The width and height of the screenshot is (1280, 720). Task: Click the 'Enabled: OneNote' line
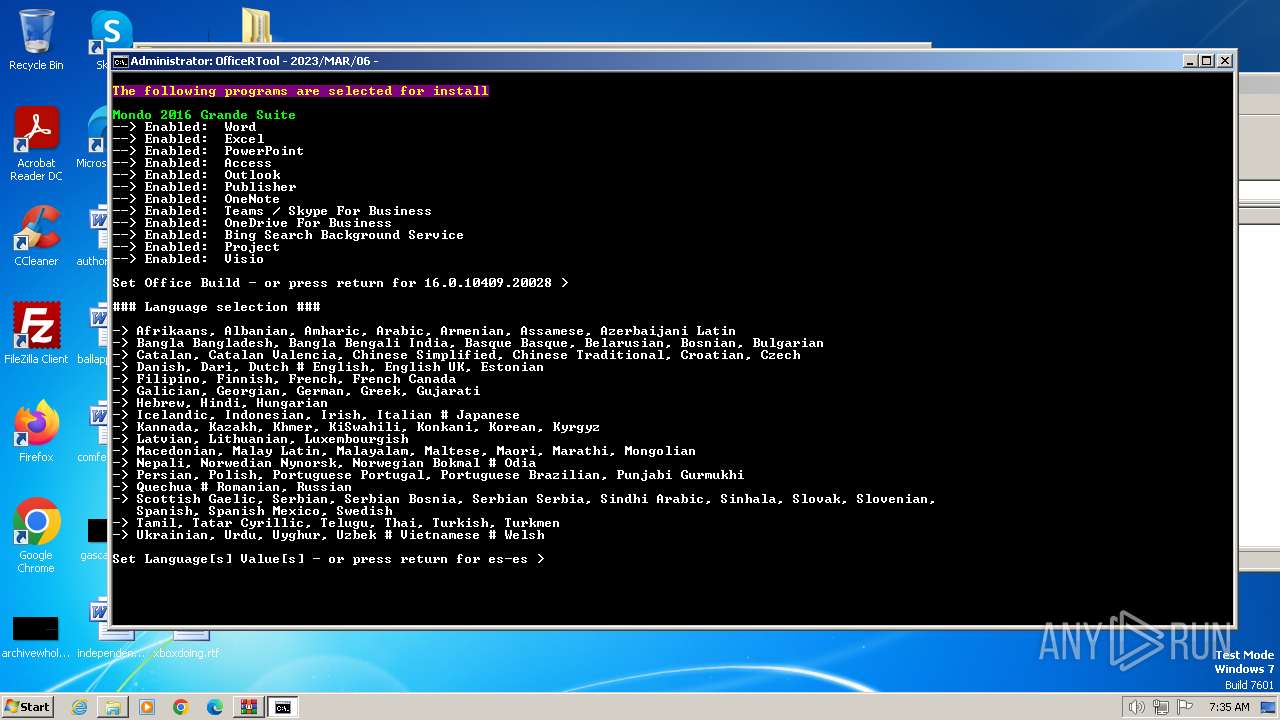196,199
